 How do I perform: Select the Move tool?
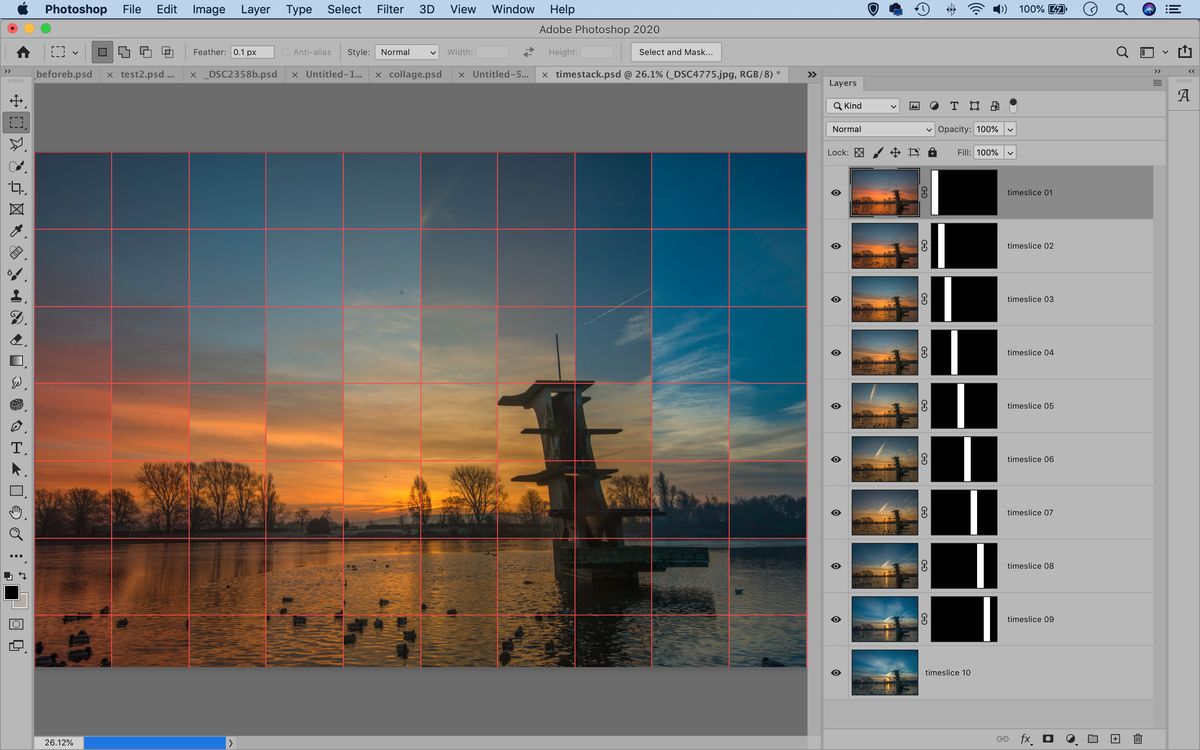(x=16, y=100)
